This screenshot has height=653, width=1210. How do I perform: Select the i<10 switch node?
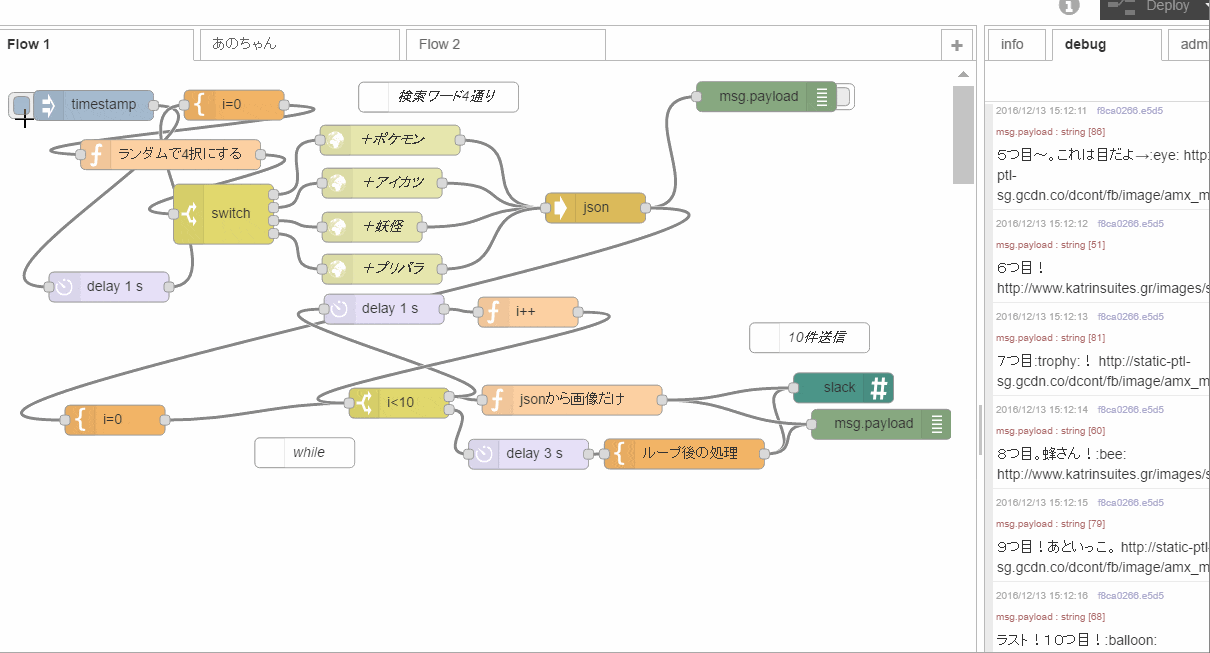[x=399, y=403]
